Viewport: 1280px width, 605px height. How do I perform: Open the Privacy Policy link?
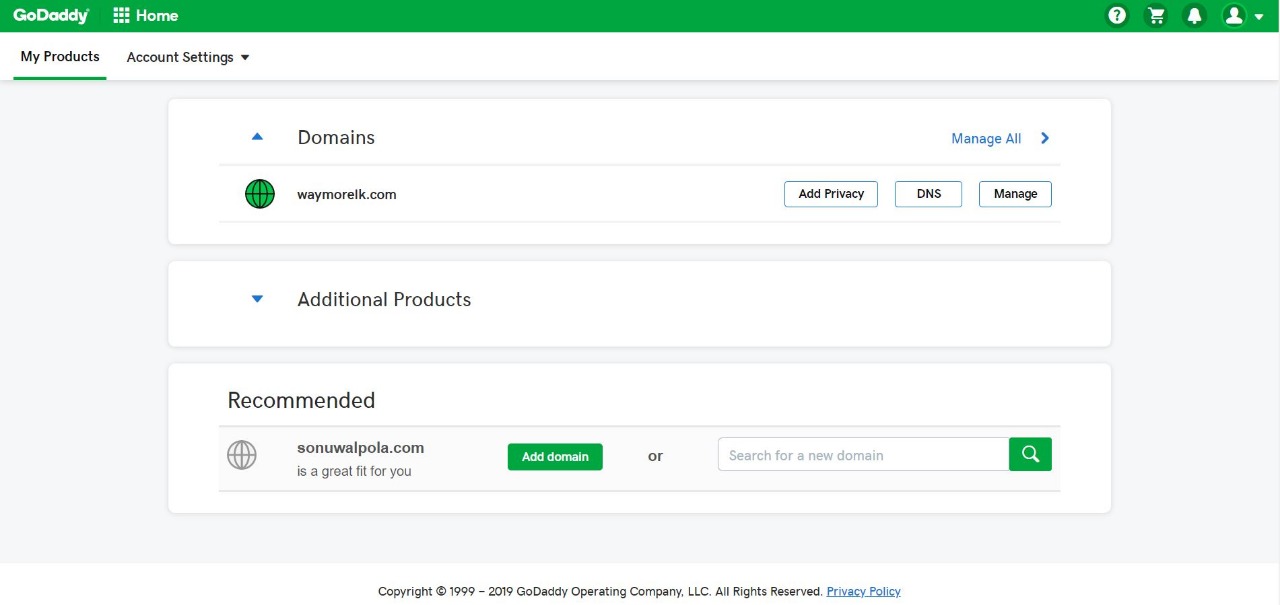tap(863, 591)
